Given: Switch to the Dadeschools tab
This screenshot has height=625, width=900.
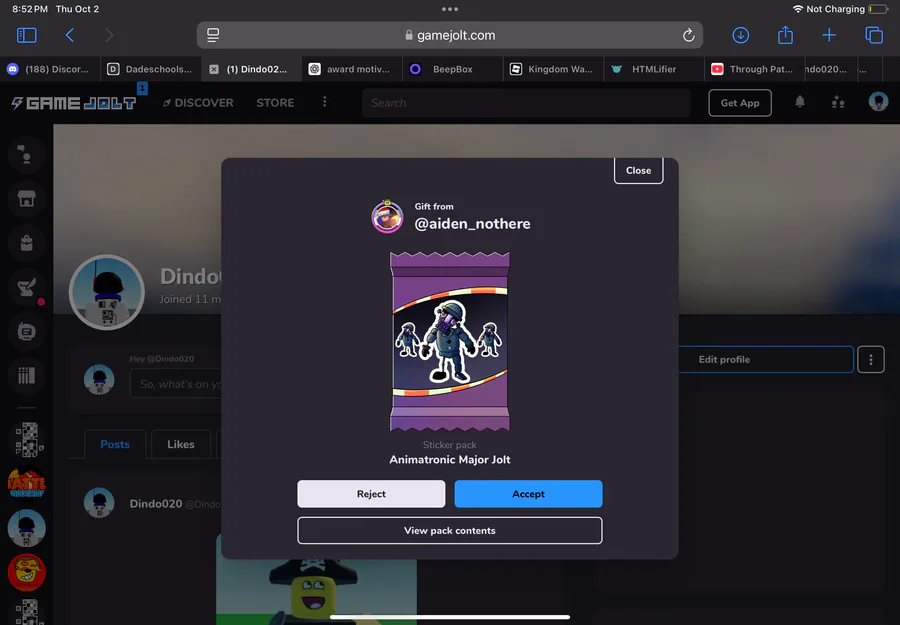Looking at the screenshot, I should tap(150, 69).
